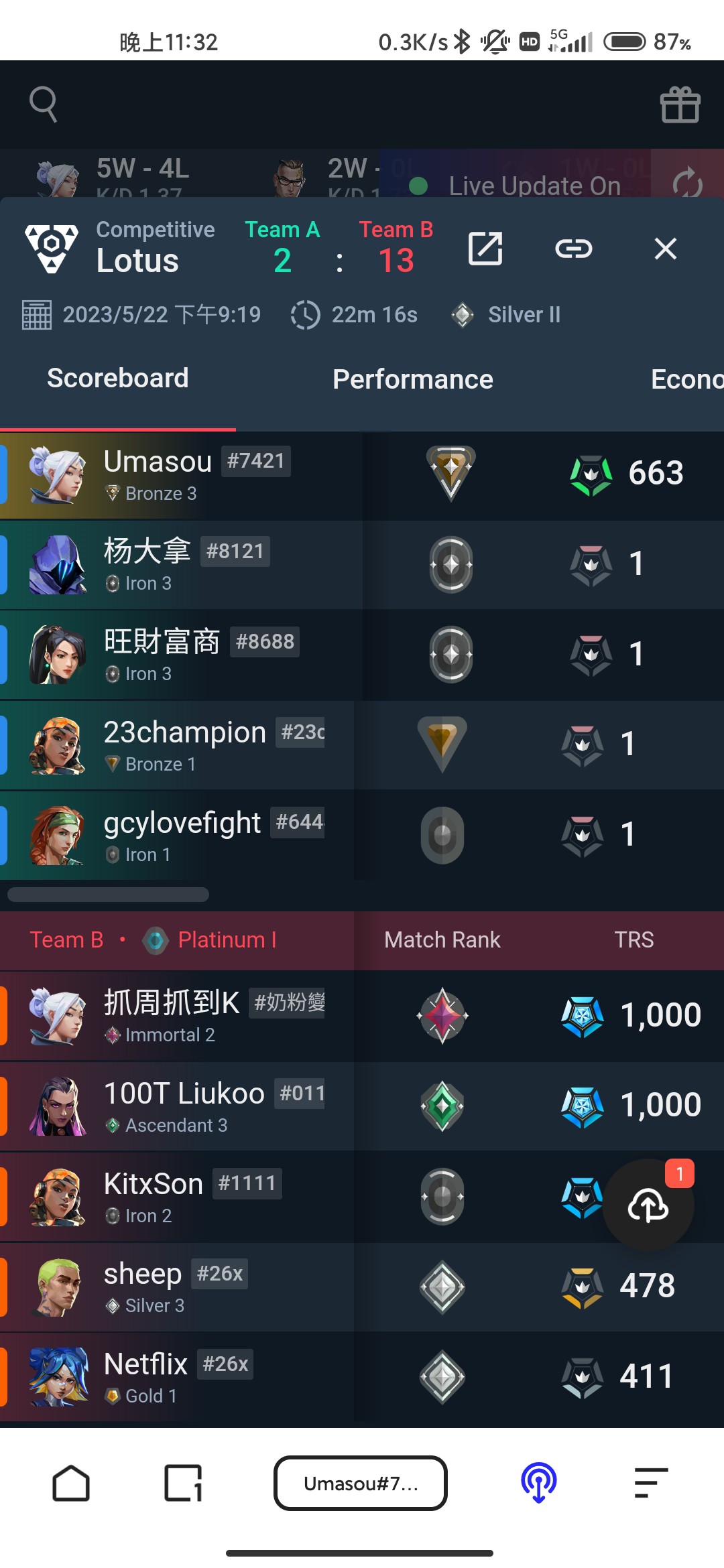The height and width of the screenshot is (1568, 724).
Task: Toggle Live Update On indicator
Action: click(515, 186)
